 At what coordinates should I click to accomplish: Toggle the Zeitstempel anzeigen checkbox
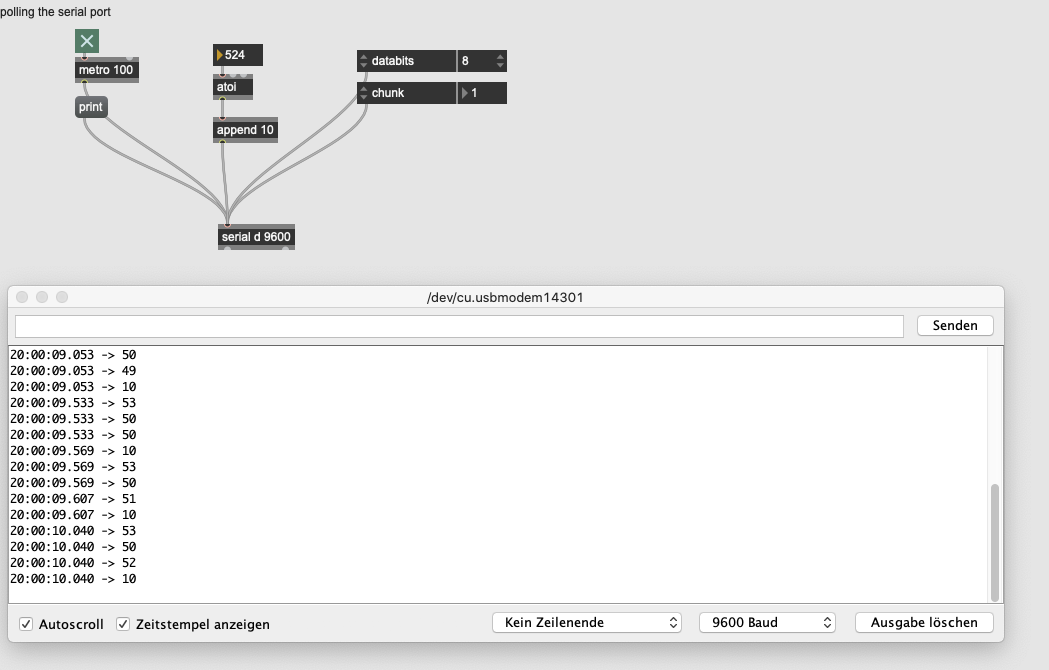tap(123, 624)
